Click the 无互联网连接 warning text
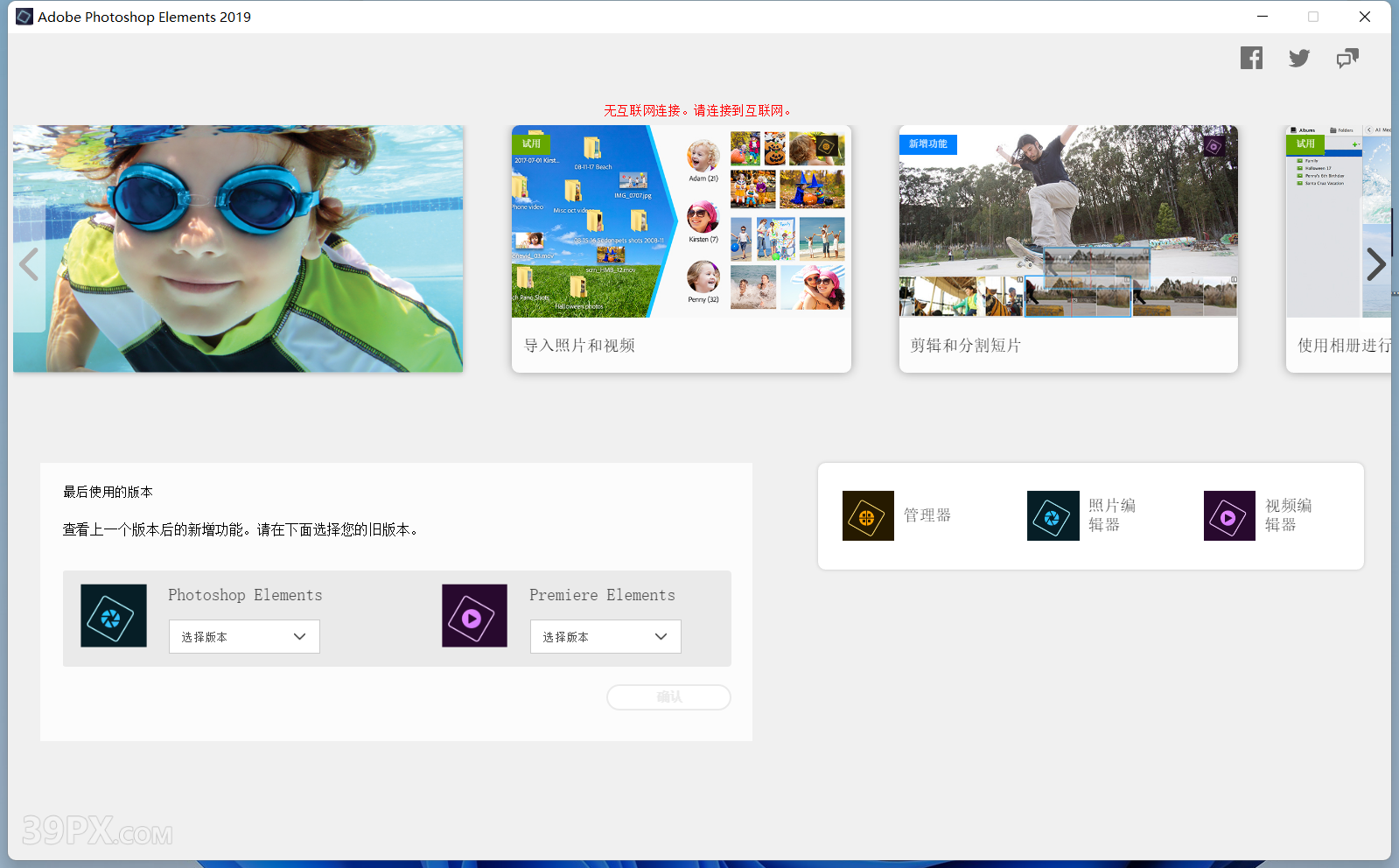The width and height of the screenshot is (1399, 868). (x=699, y=110)
